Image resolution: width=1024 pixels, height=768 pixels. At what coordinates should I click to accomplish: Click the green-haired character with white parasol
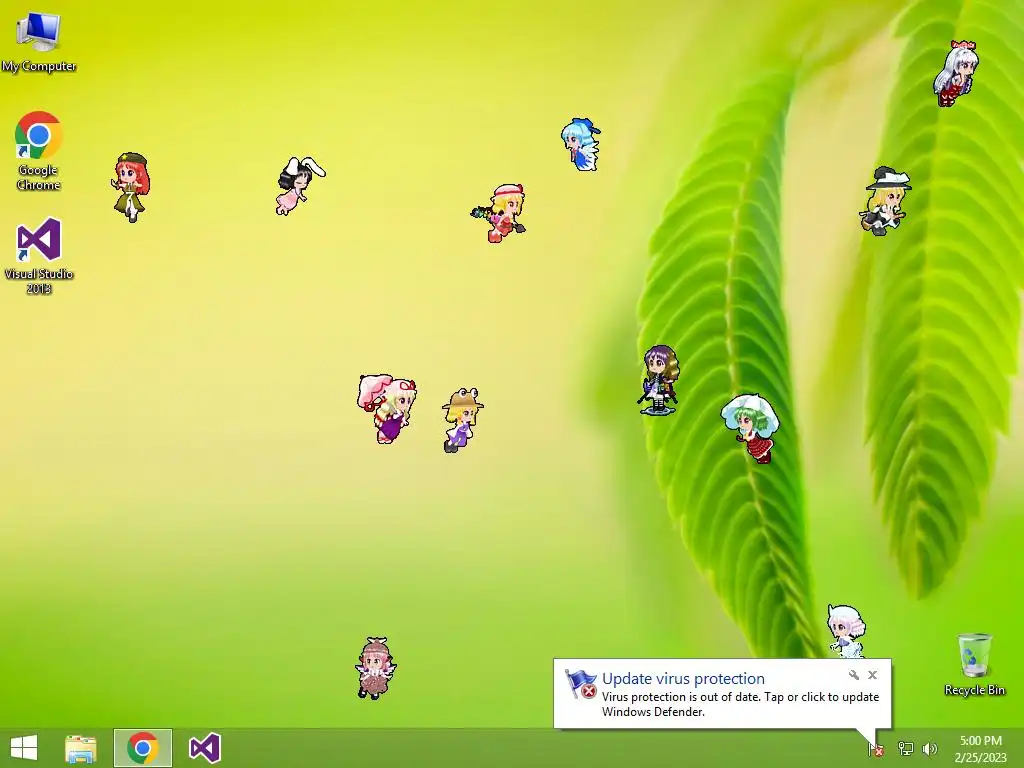(x=751, y=428)
